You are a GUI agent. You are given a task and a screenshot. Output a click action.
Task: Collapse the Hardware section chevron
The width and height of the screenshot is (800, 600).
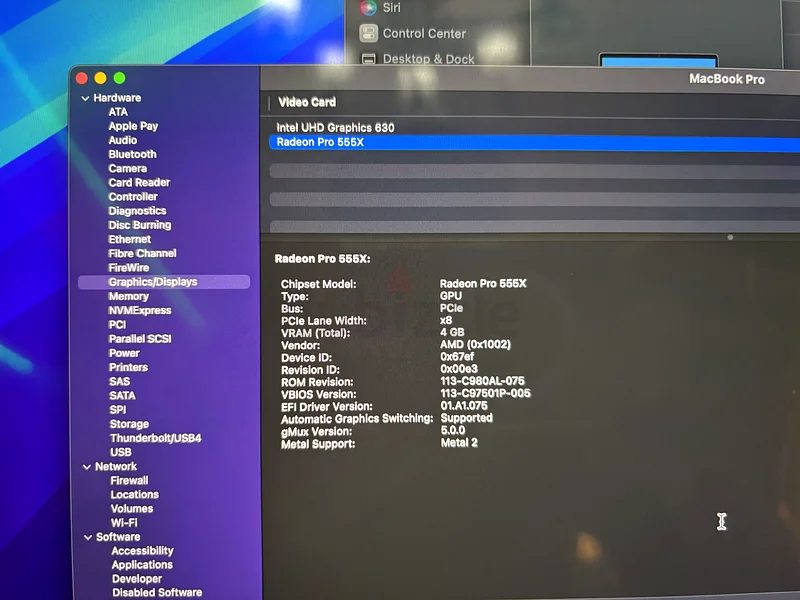pyautogui.click(x=85, y=98)
